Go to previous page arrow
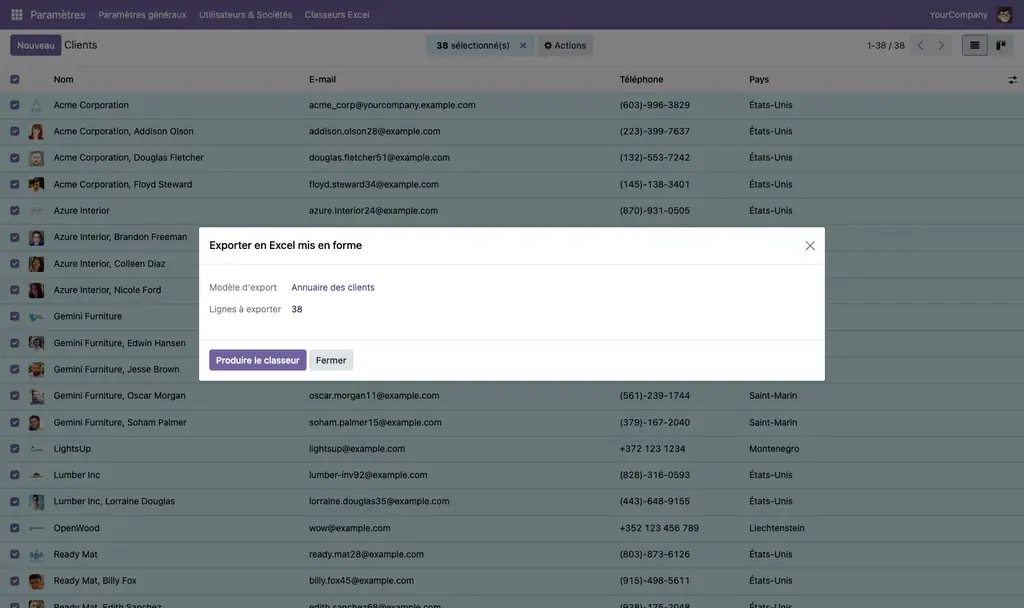Viewport: 1024px width, 608px height. (x=920, y=46)
